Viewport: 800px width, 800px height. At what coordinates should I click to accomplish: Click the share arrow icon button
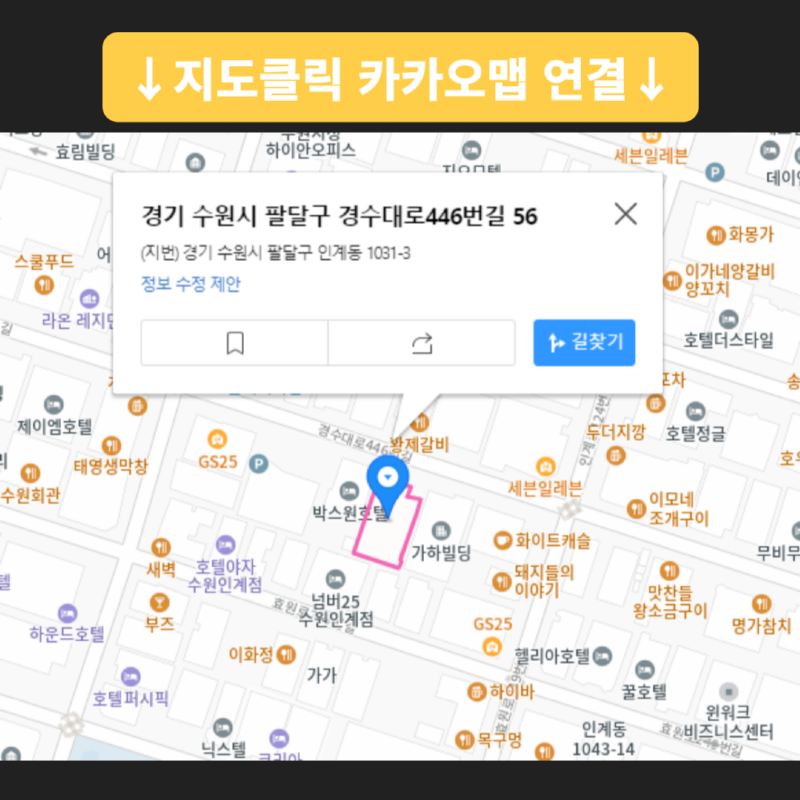[421, 343]
